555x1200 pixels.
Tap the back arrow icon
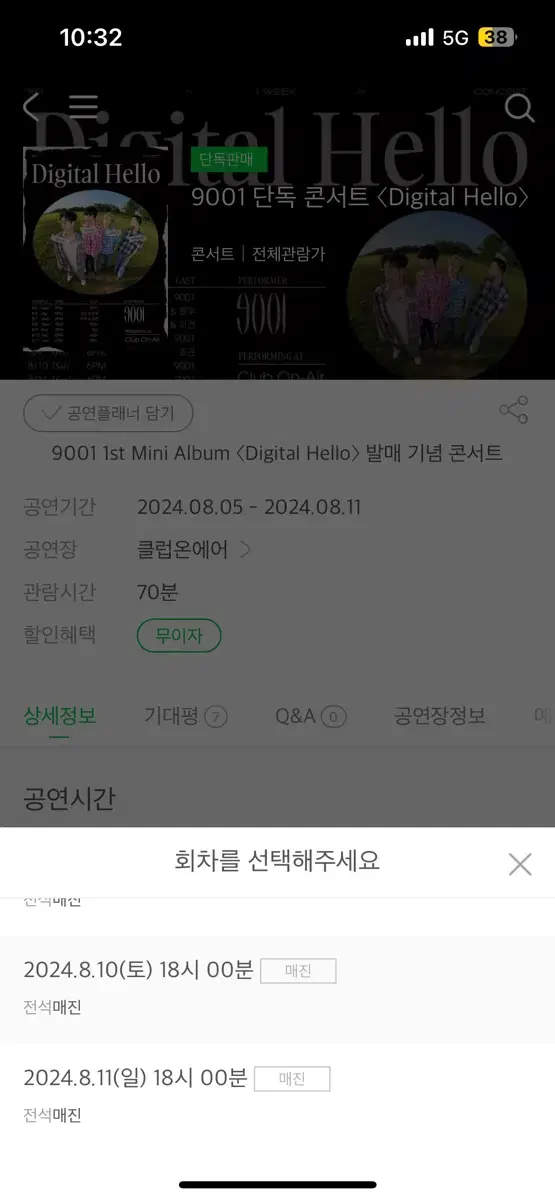coord(31,107)
